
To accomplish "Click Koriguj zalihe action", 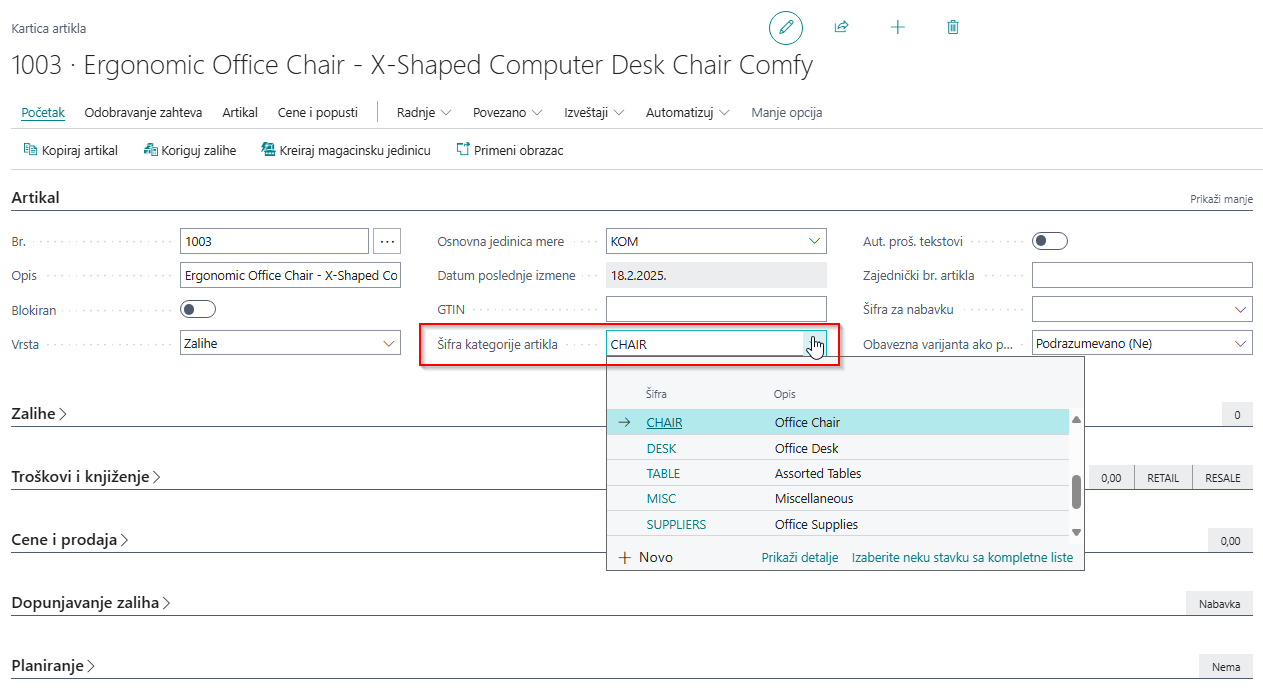I will (190, 150).
